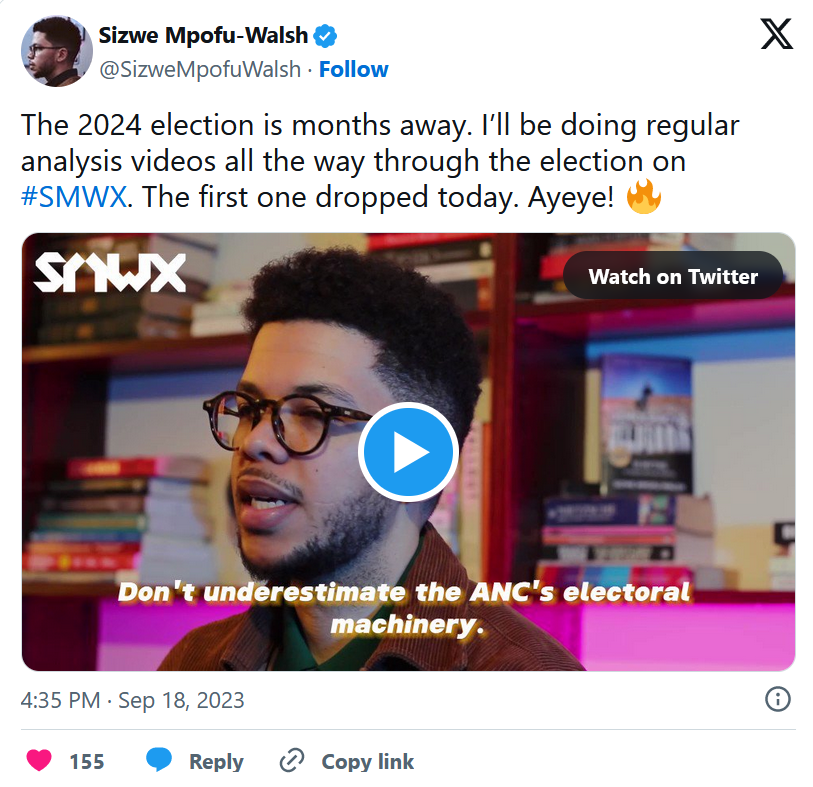Image resolution: width=813 pixels, height=787 pixels.
Task: View the 155 likes count
Action: 87,761
